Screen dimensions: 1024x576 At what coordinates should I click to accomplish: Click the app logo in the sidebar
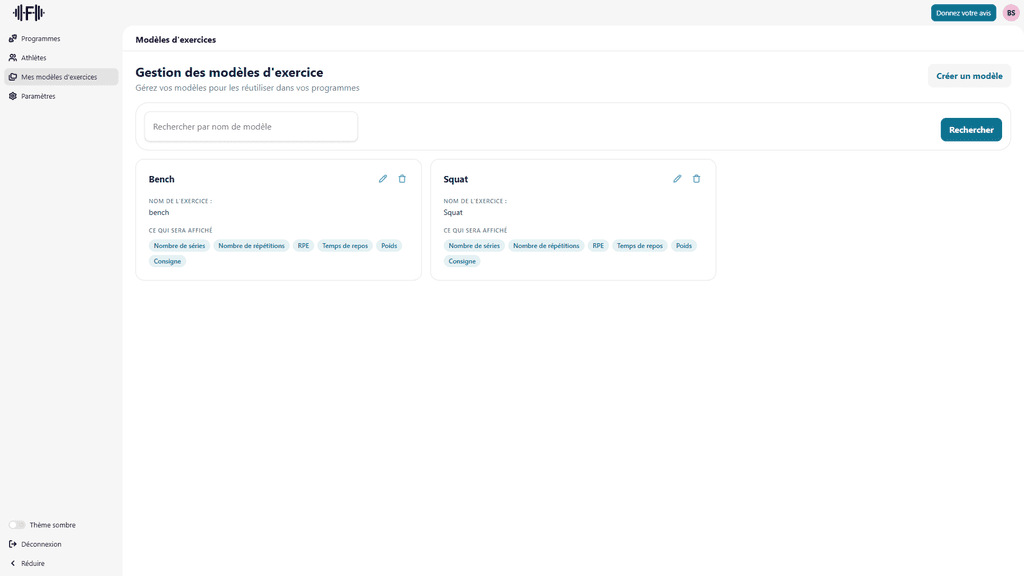pyautogui.click(x=28, y=13)
